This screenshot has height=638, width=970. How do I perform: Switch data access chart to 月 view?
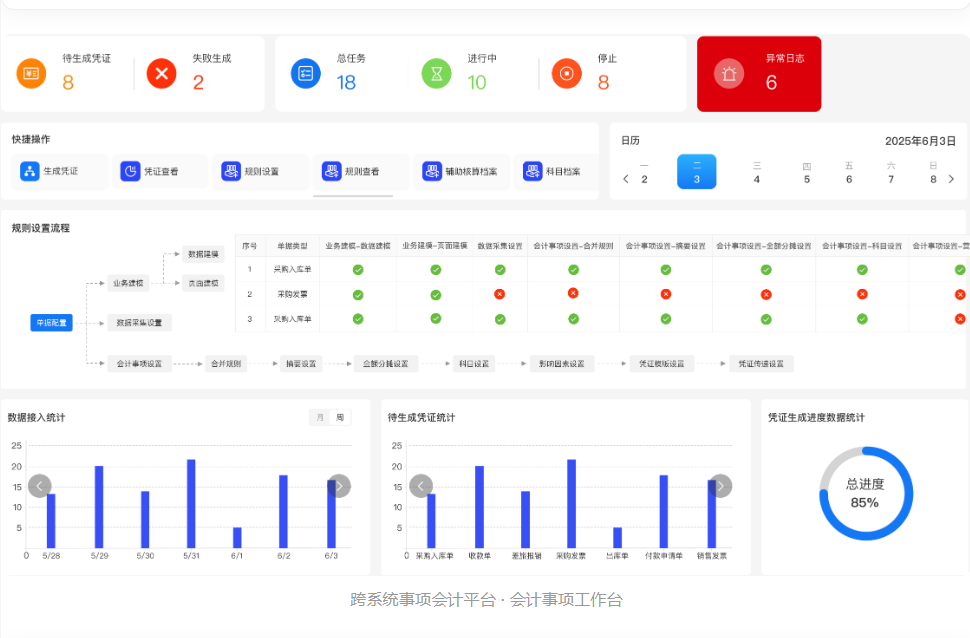point(320,418)
